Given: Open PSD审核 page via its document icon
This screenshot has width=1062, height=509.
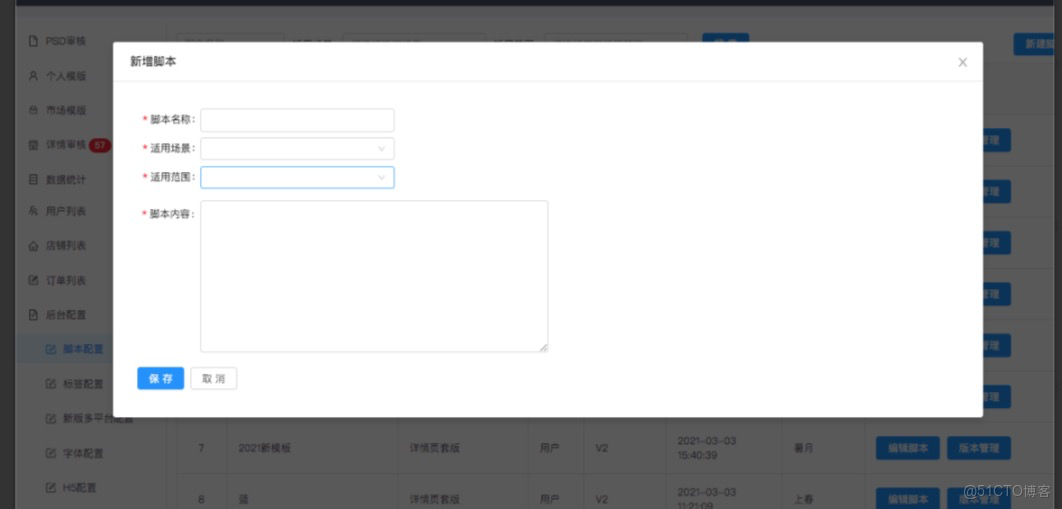Looking at the screenshot, I should 33,41.
